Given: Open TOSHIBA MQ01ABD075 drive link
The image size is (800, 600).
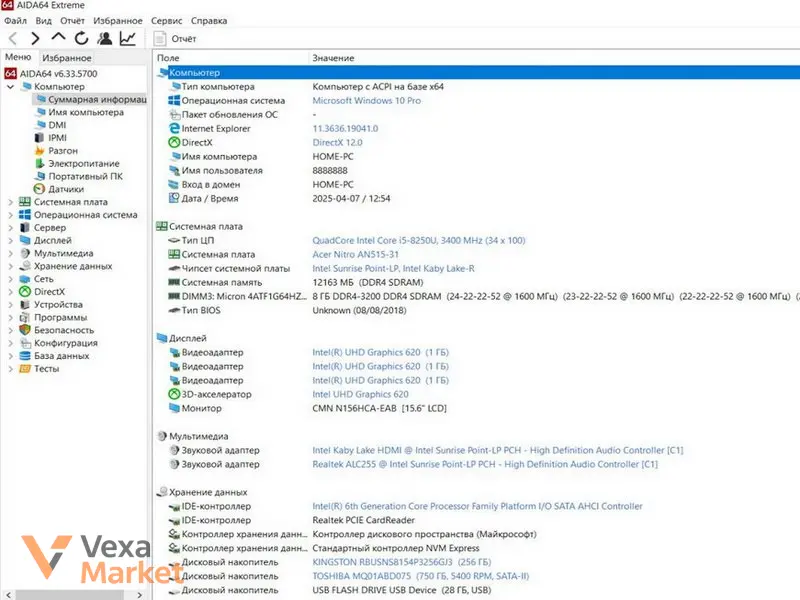Looking at the screenshot, I should pos(420,576).
